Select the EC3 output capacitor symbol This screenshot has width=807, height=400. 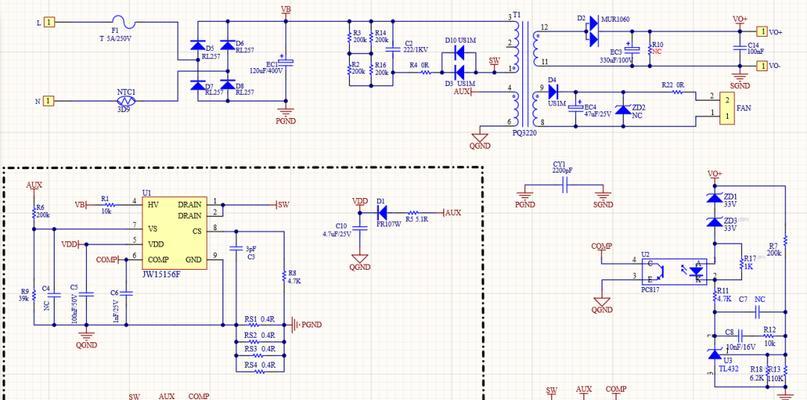click(x=633, y=50)
